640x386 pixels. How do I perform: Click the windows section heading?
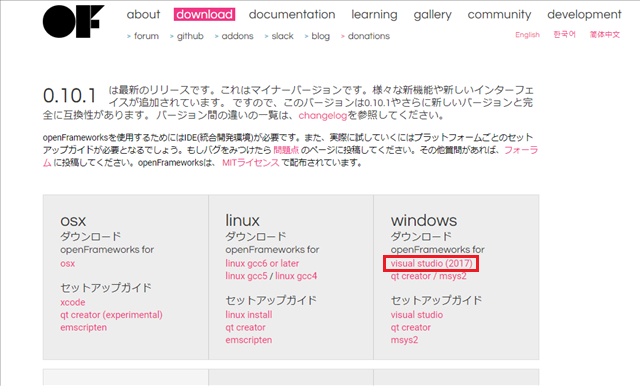(424, 220)
